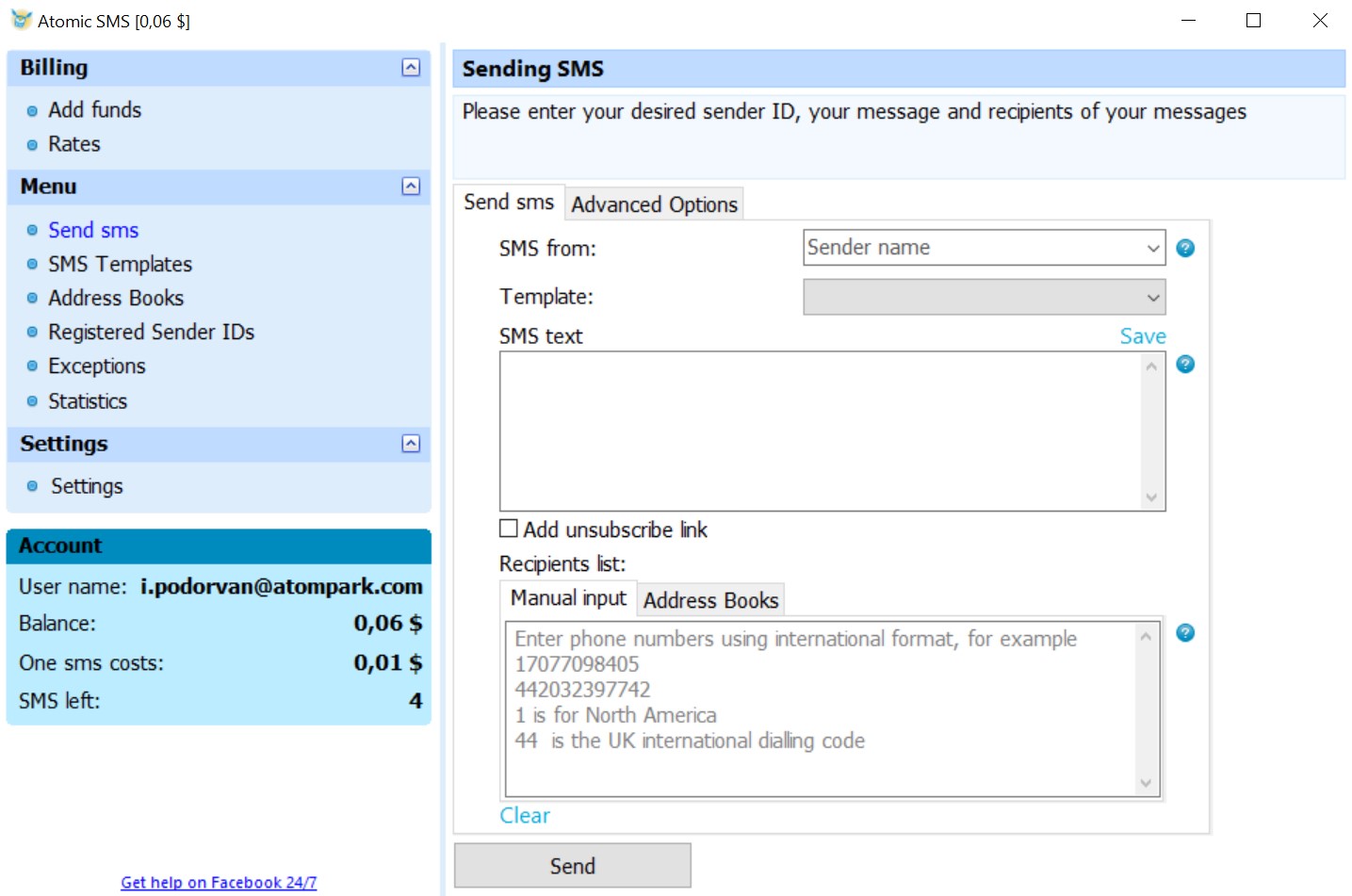Image resolution: width=1352 pixels, height=896 pixels.
Task: Open Statistics menu item
Action: coord(88,401)
